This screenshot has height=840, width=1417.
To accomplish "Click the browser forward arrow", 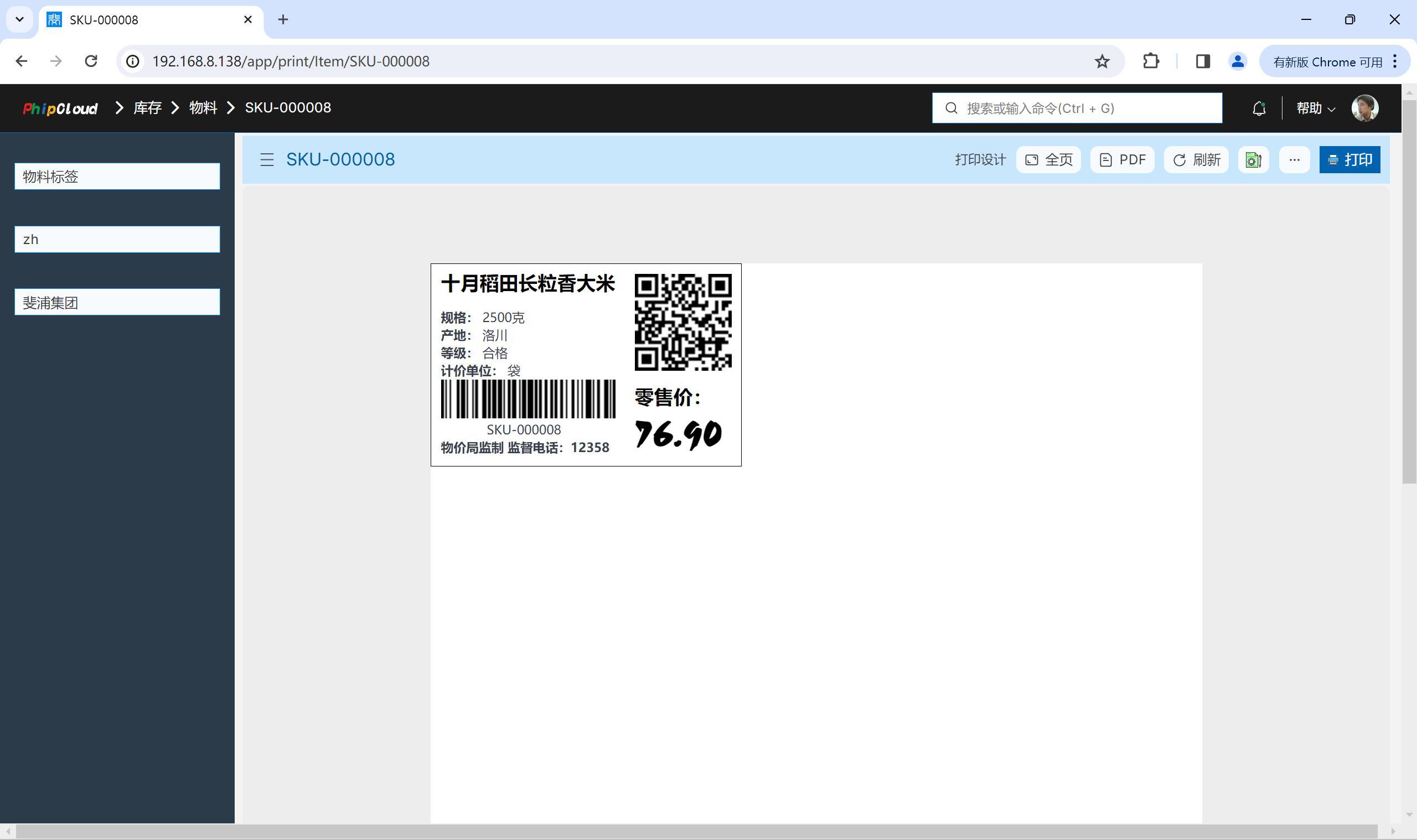I will (x=56, y=61).
